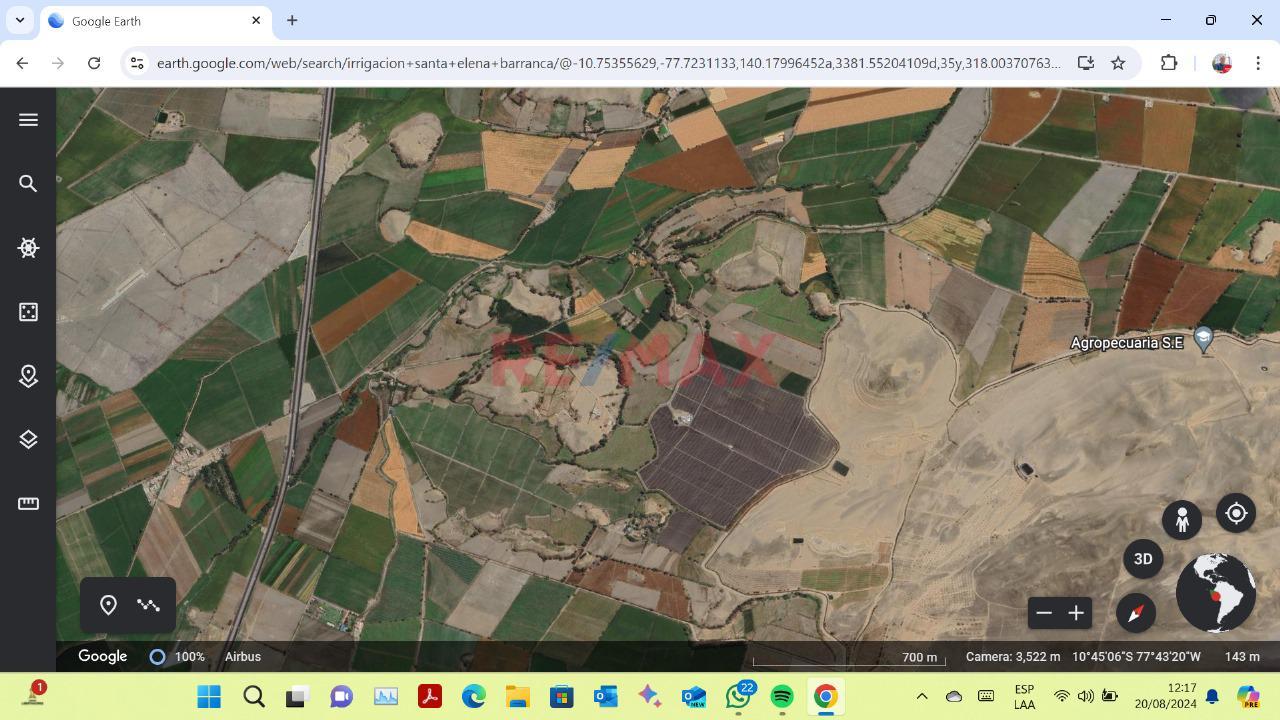Zoom in with the plus button

tap(1076, 612)
